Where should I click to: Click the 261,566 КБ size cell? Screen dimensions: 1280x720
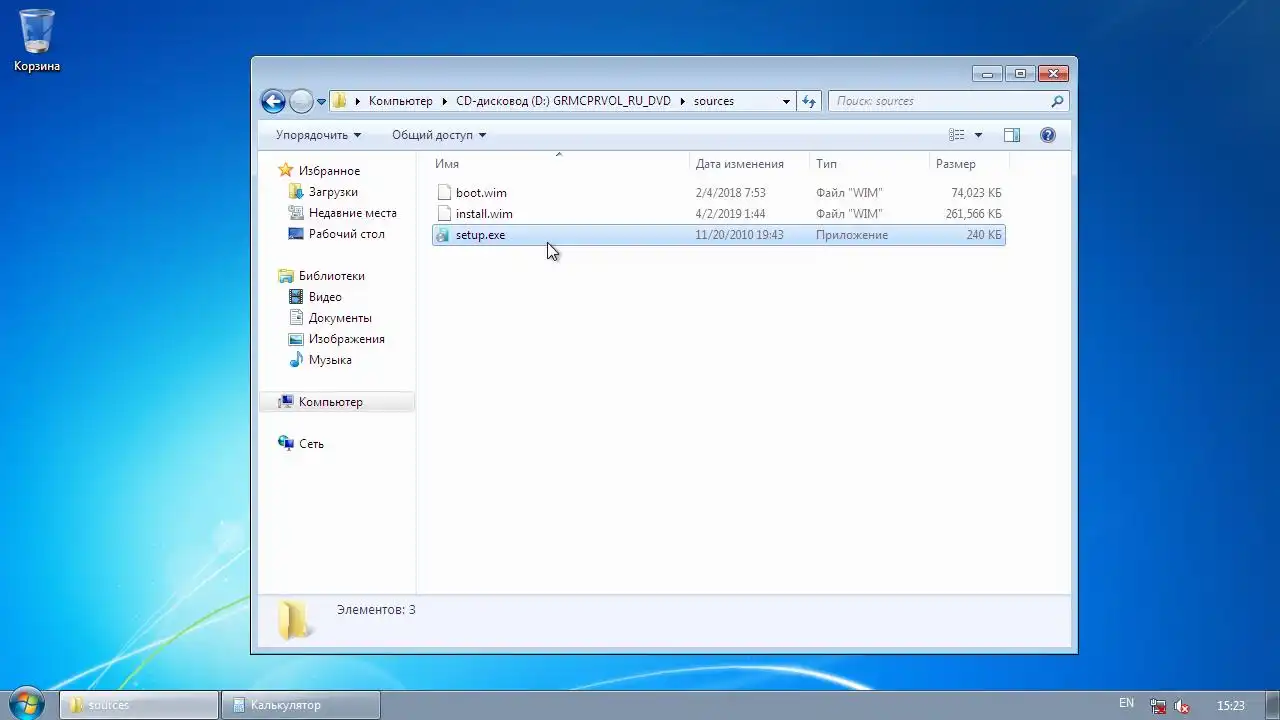[x=973, y=214]
